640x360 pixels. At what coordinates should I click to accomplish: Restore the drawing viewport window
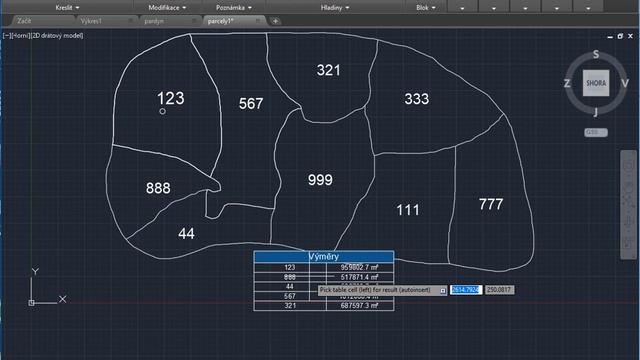tap(620, 36)
